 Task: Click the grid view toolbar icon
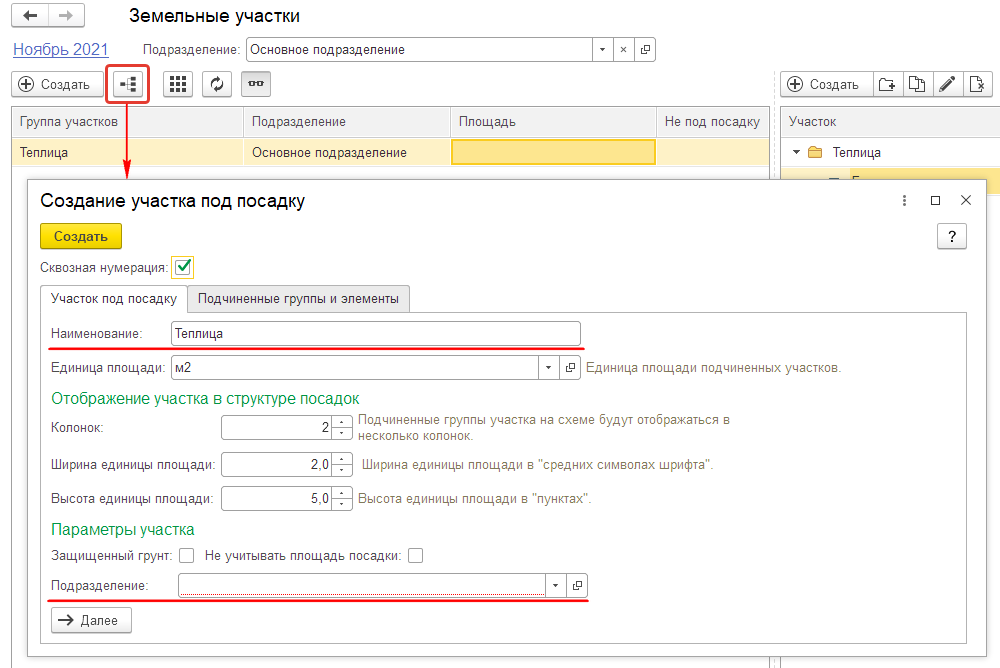tap(178, 85)
